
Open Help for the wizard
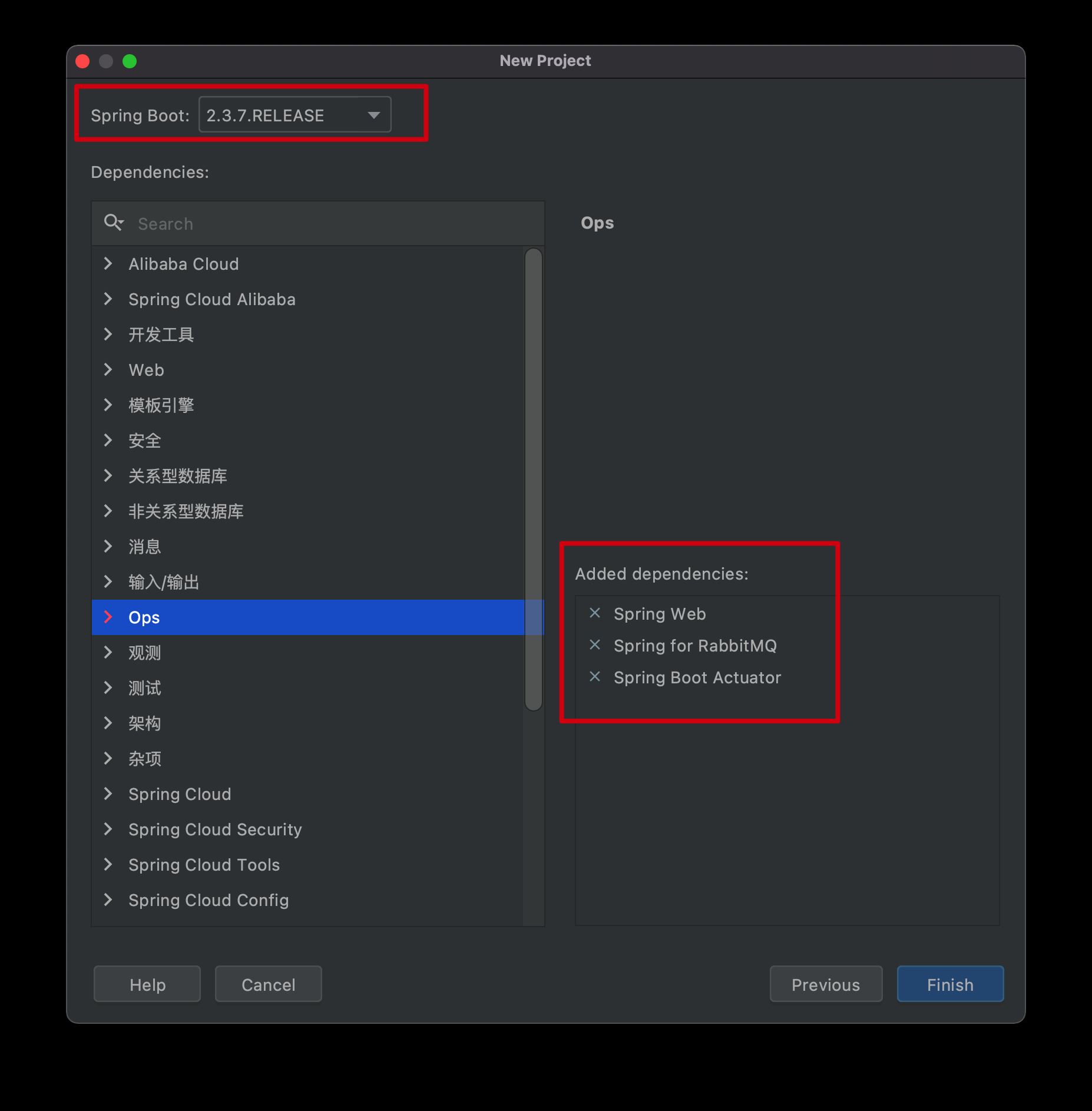click(147, 984)
